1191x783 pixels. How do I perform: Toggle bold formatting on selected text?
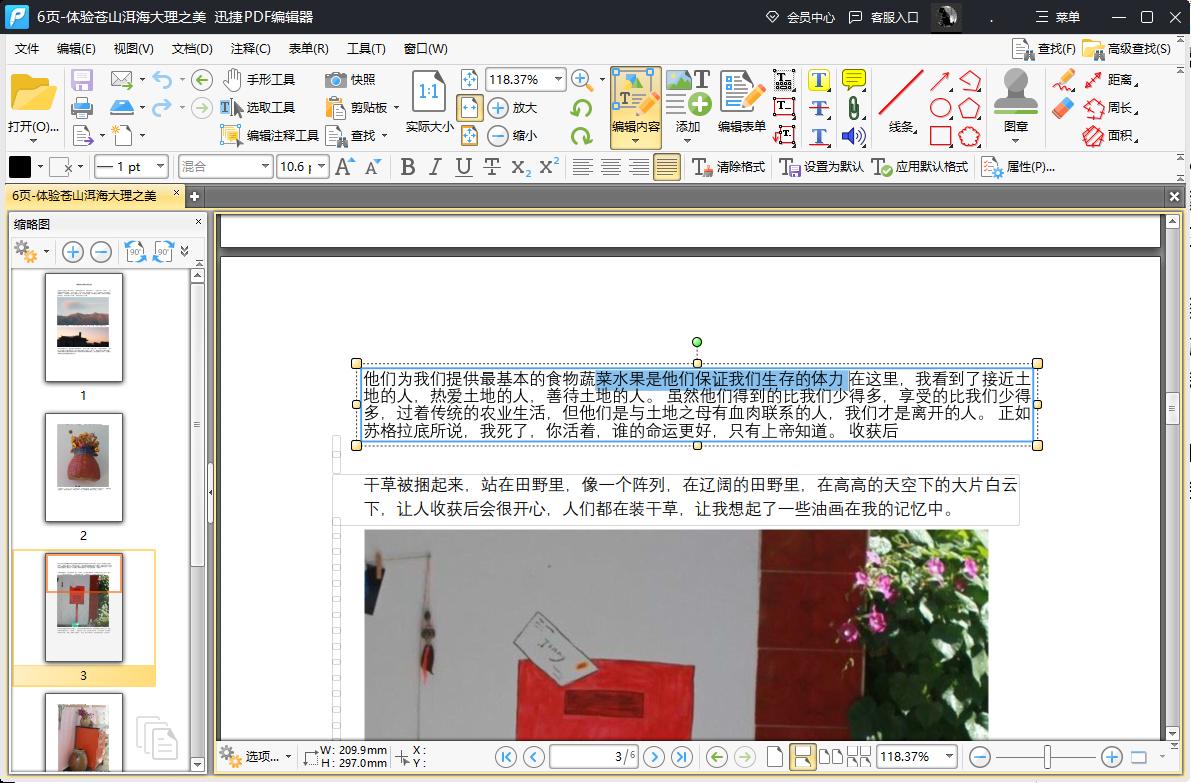point(406,167)
